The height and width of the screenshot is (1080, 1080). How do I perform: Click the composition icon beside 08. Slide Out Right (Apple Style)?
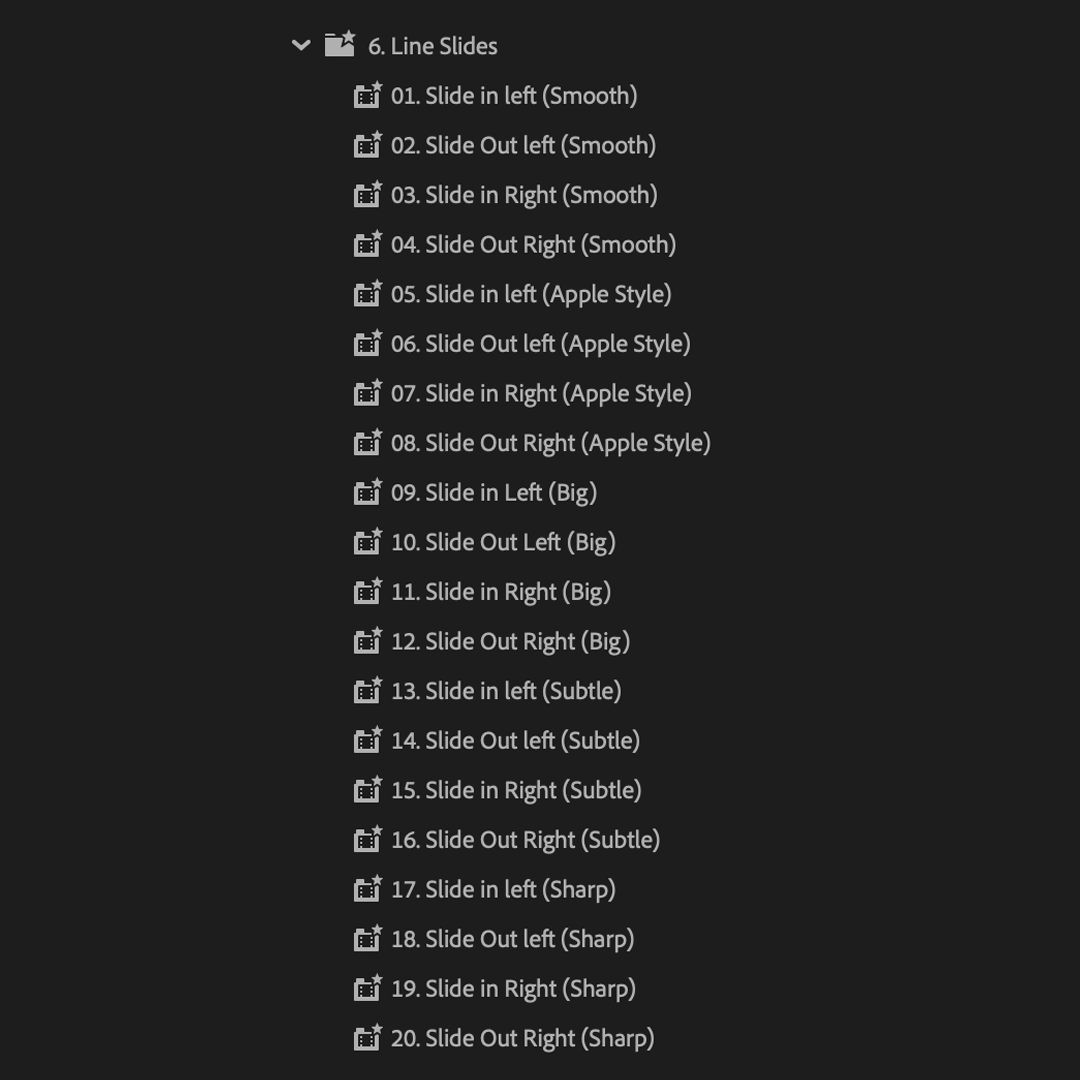(x=368, y=442)
